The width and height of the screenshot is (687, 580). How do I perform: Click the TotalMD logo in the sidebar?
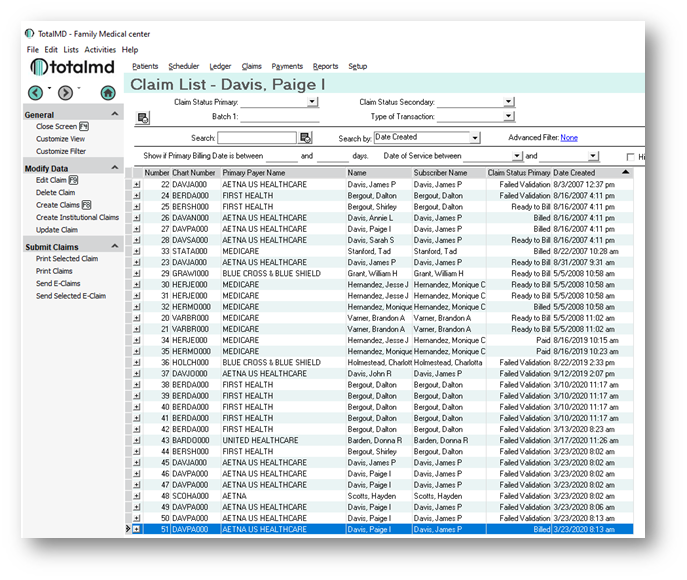click(x=72, y=67)
